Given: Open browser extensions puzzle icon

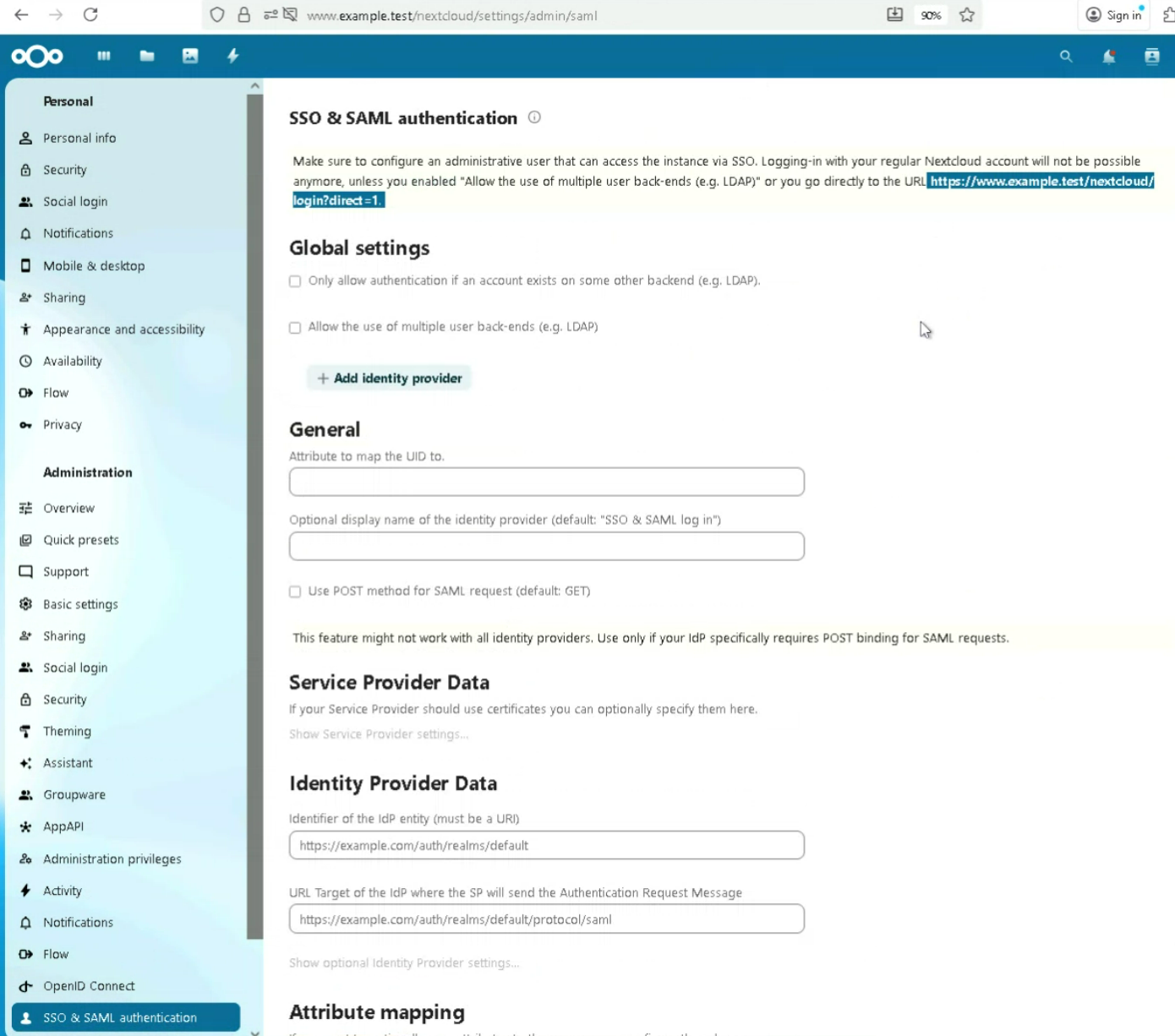Looking at the screenshot, I should pyautogui.click(x=1168, y=14).
